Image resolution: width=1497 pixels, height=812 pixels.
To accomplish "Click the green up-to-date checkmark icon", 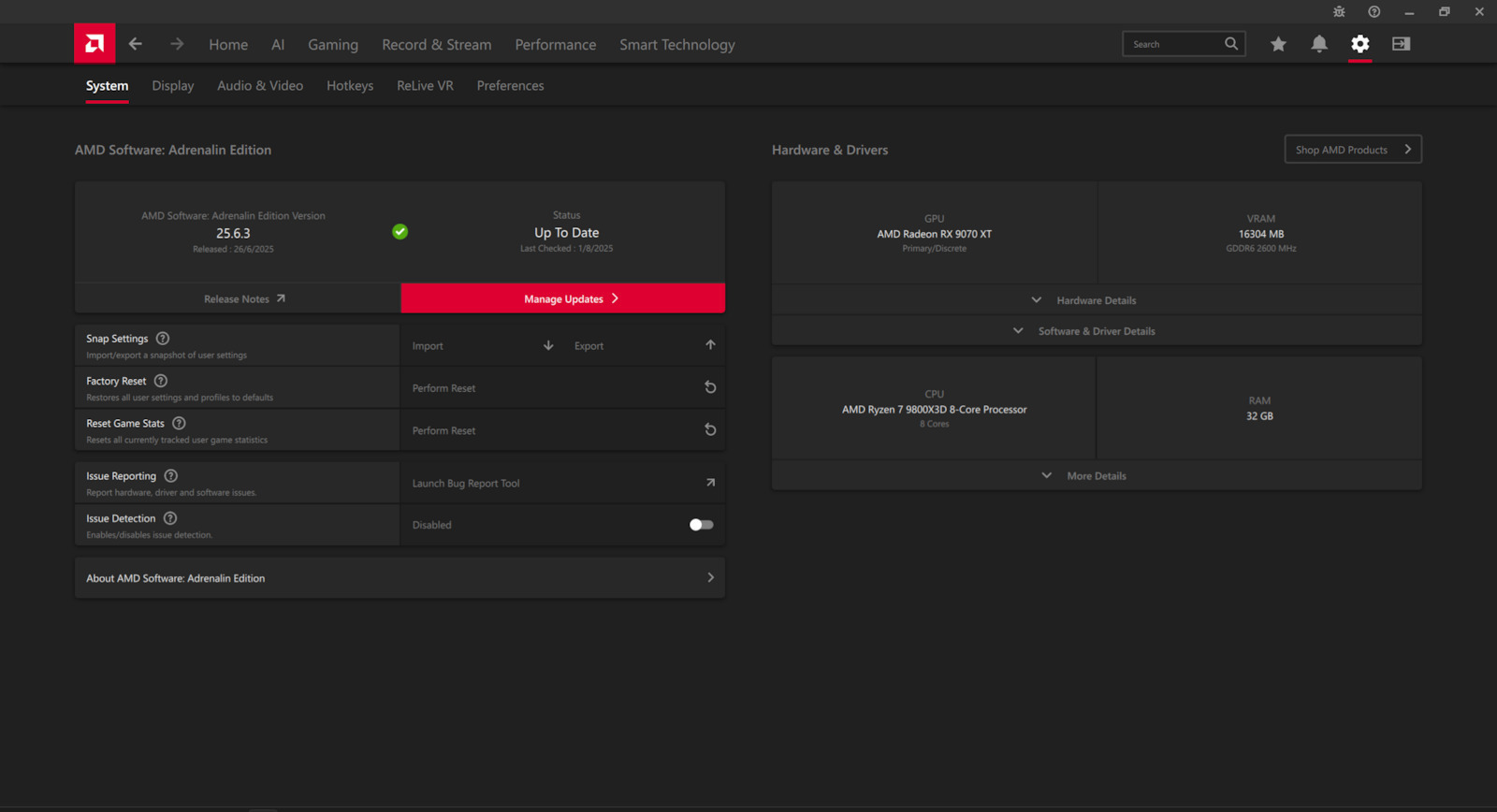I will [x=400, y=231].
